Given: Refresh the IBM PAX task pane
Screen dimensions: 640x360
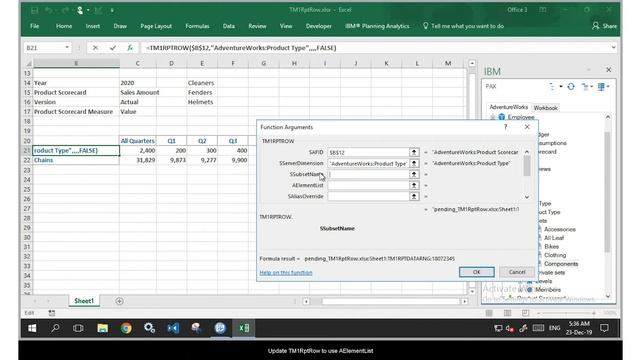Looking at the screenshot, I should (571, 87).
